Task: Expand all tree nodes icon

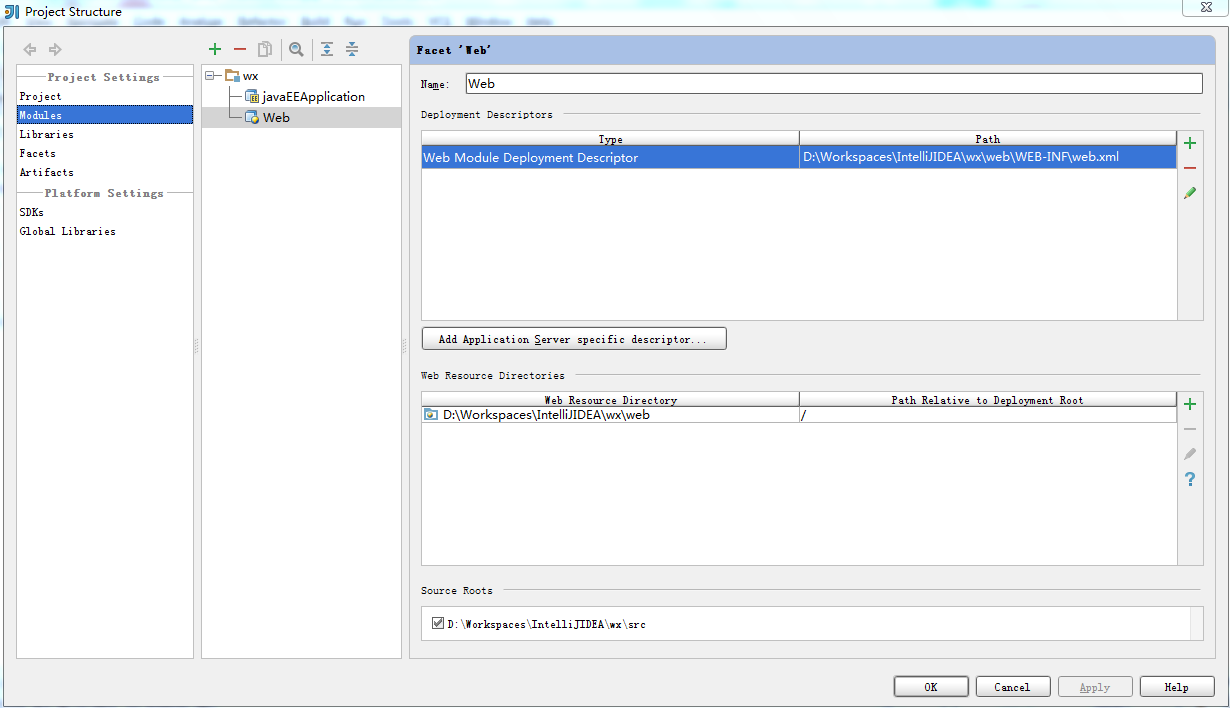Action: click(x=327, y=49)
